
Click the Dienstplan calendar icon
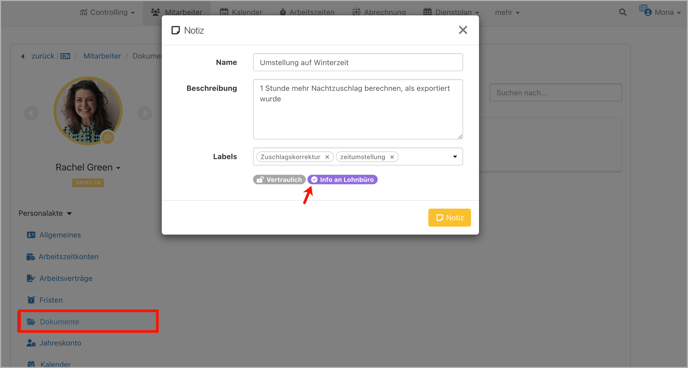[427, 12]
